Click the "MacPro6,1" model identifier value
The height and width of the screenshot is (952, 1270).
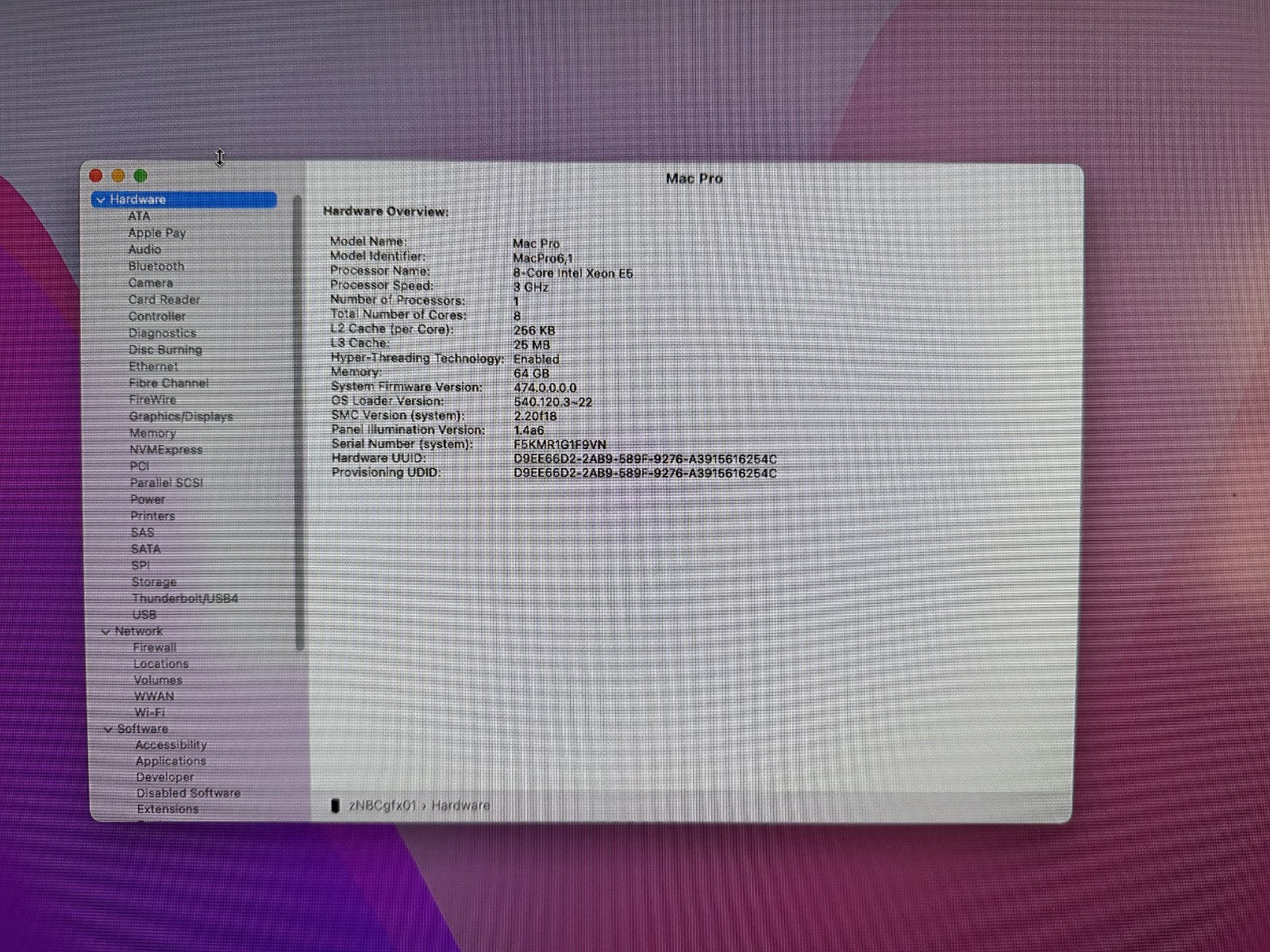click(543, 259)
